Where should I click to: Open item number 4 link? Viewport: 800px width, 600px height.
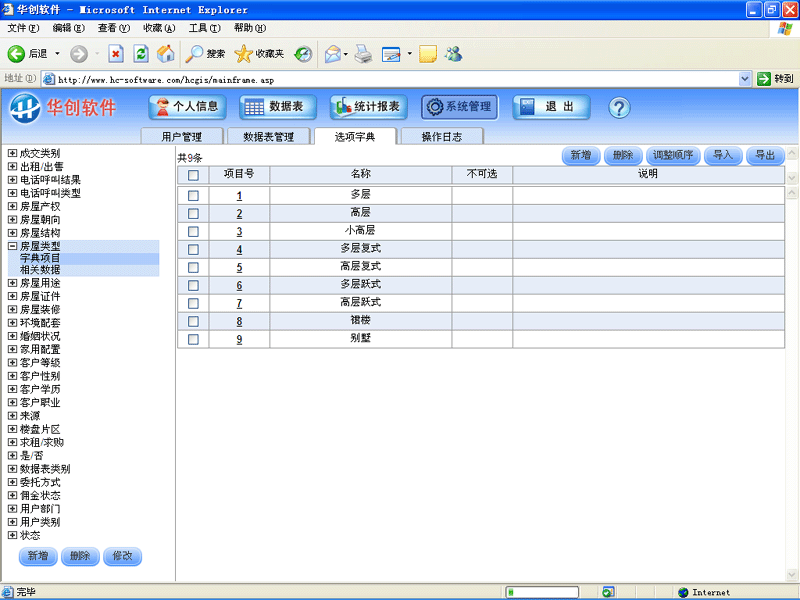coord(239,250)
